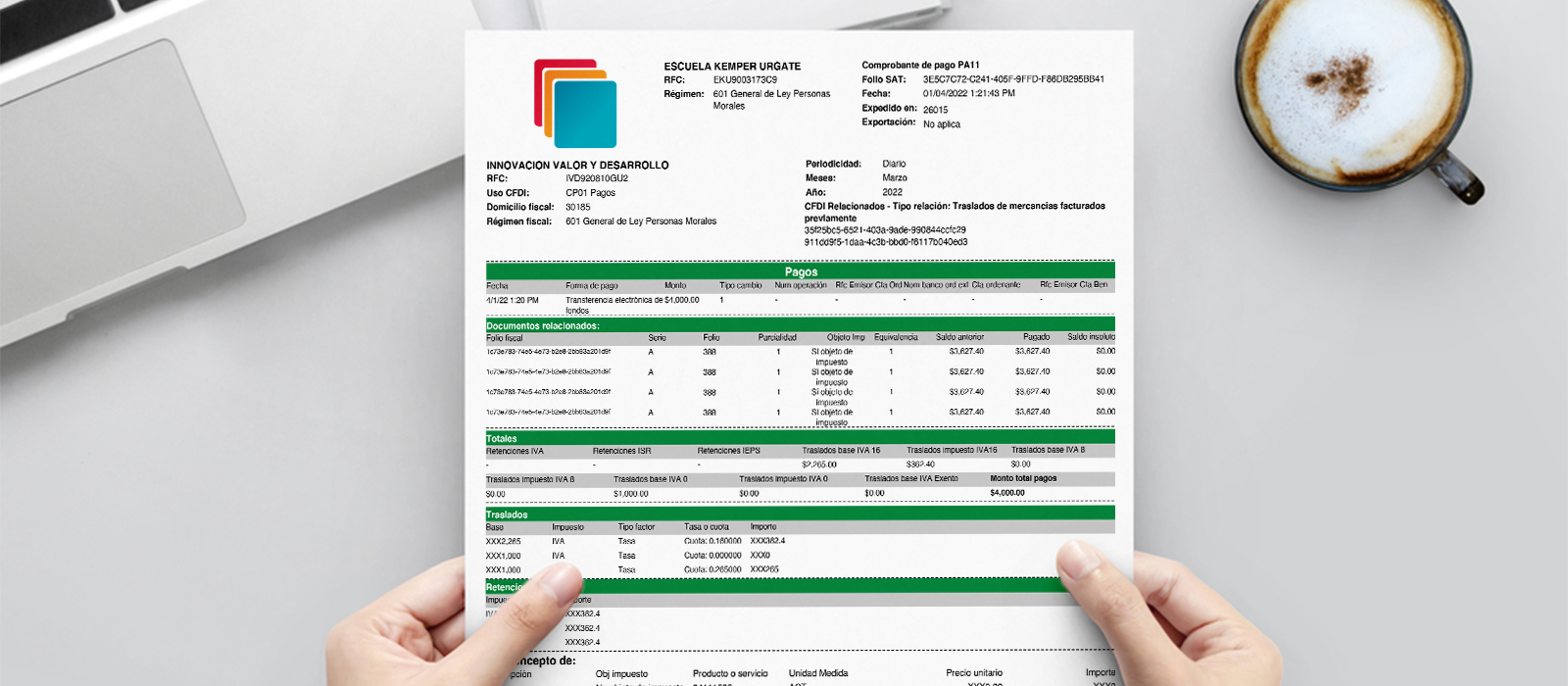Viewport: 1568px width, 686px height.
Task: Click the Exportación value No aplica
Action: pos(941,124)
